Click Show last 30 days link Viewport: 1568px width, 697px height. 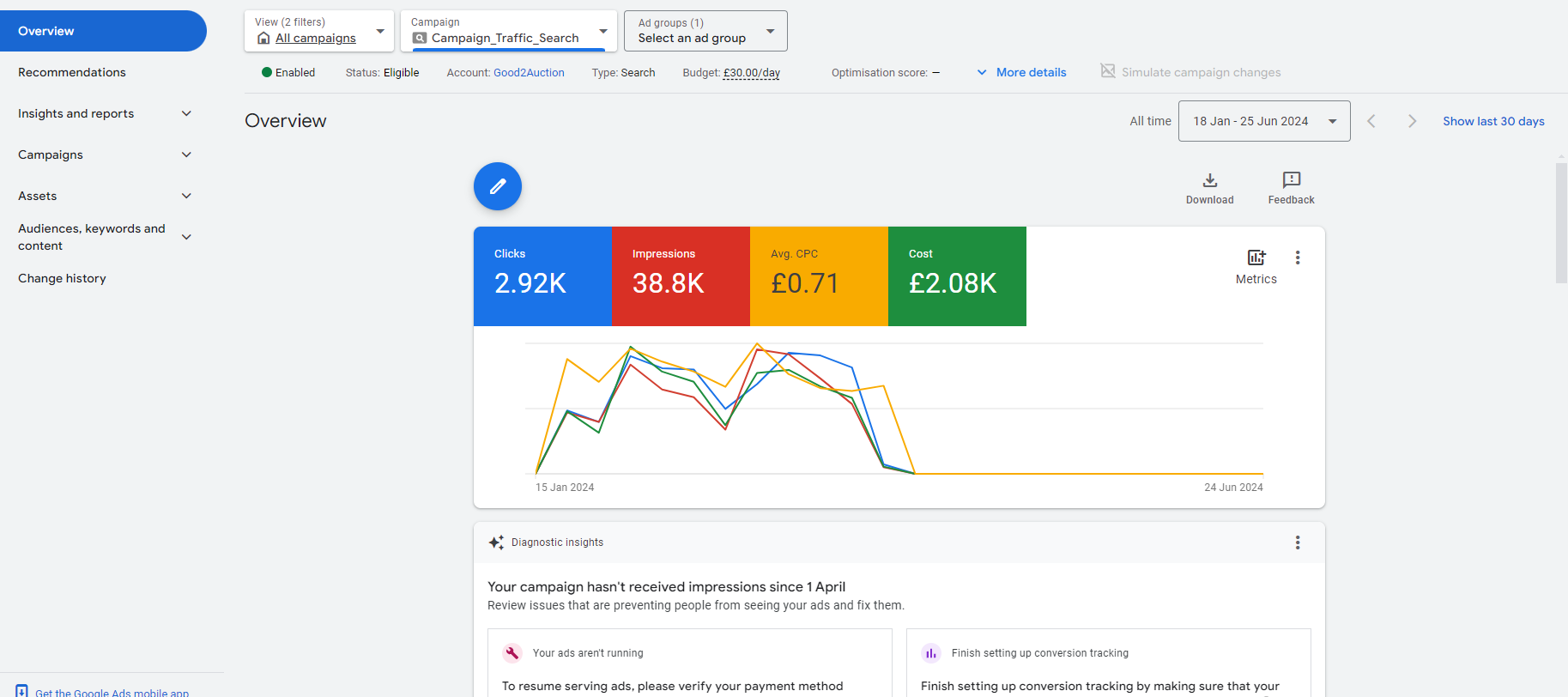(x=1493, y=121)
